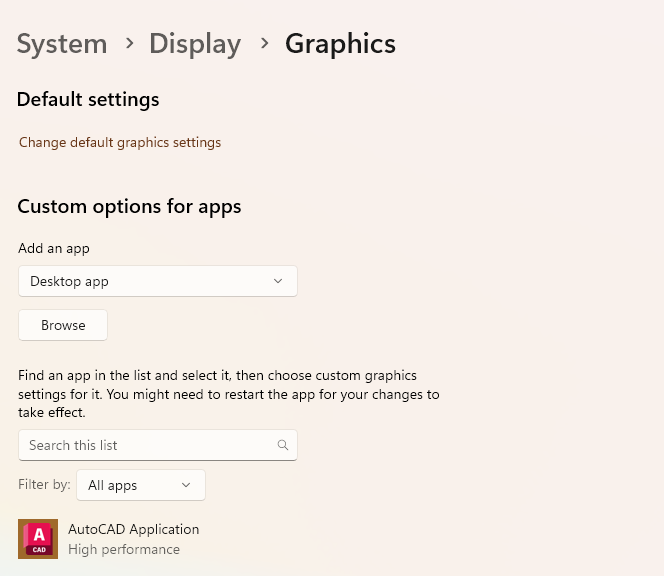This screenshot has width=664, height=576.
Task: Click the Add an app label
Action: pos(54,248)
